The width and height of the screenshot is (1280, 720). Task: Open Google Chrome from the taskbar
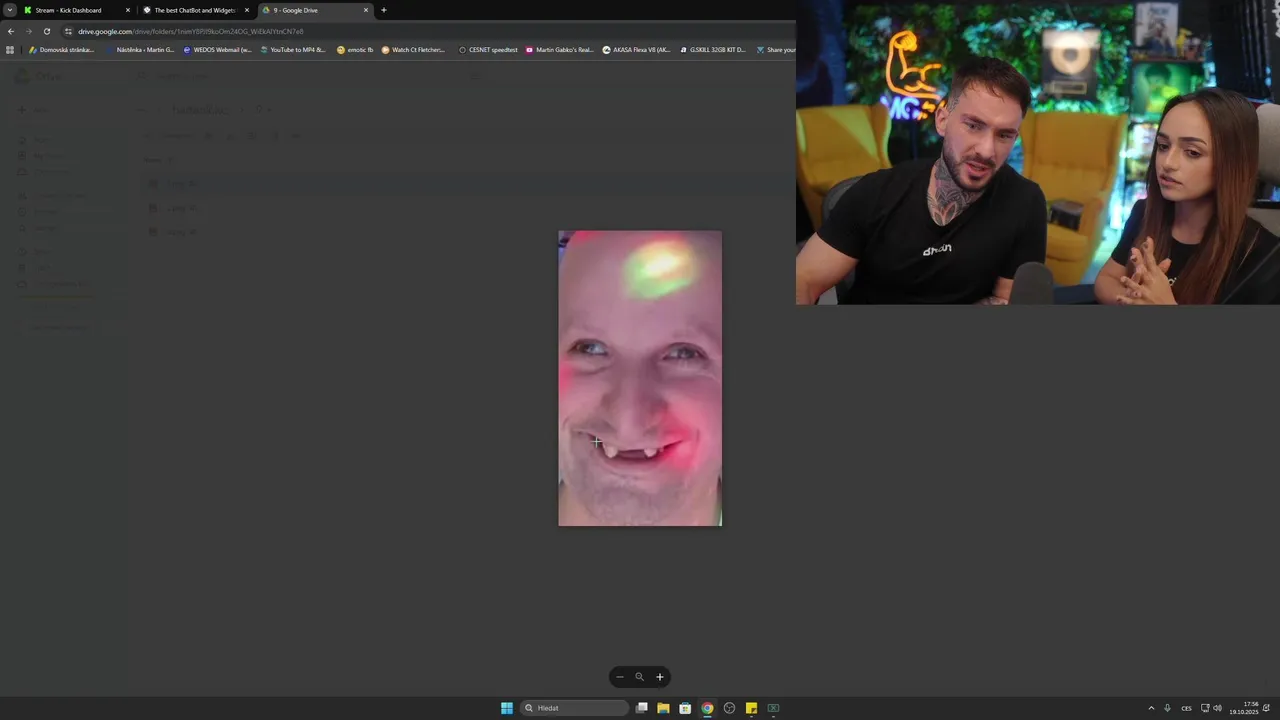tap(707, 708)
